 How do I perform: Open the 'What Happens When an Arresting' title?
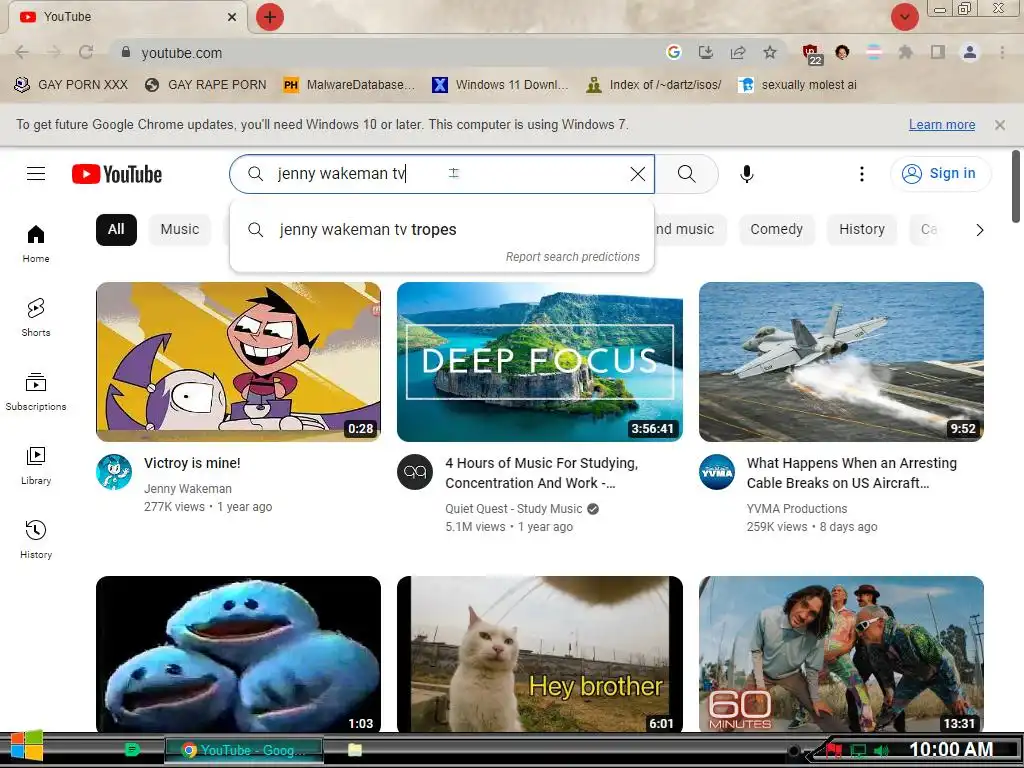pyautogui.click(x=852, y=473)
